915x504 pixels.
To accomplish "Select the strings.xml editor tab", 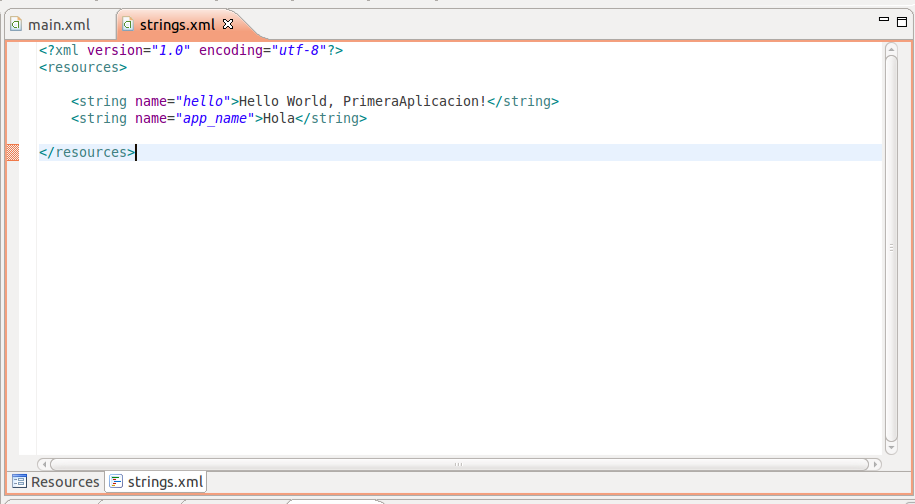I will [177, 25].
